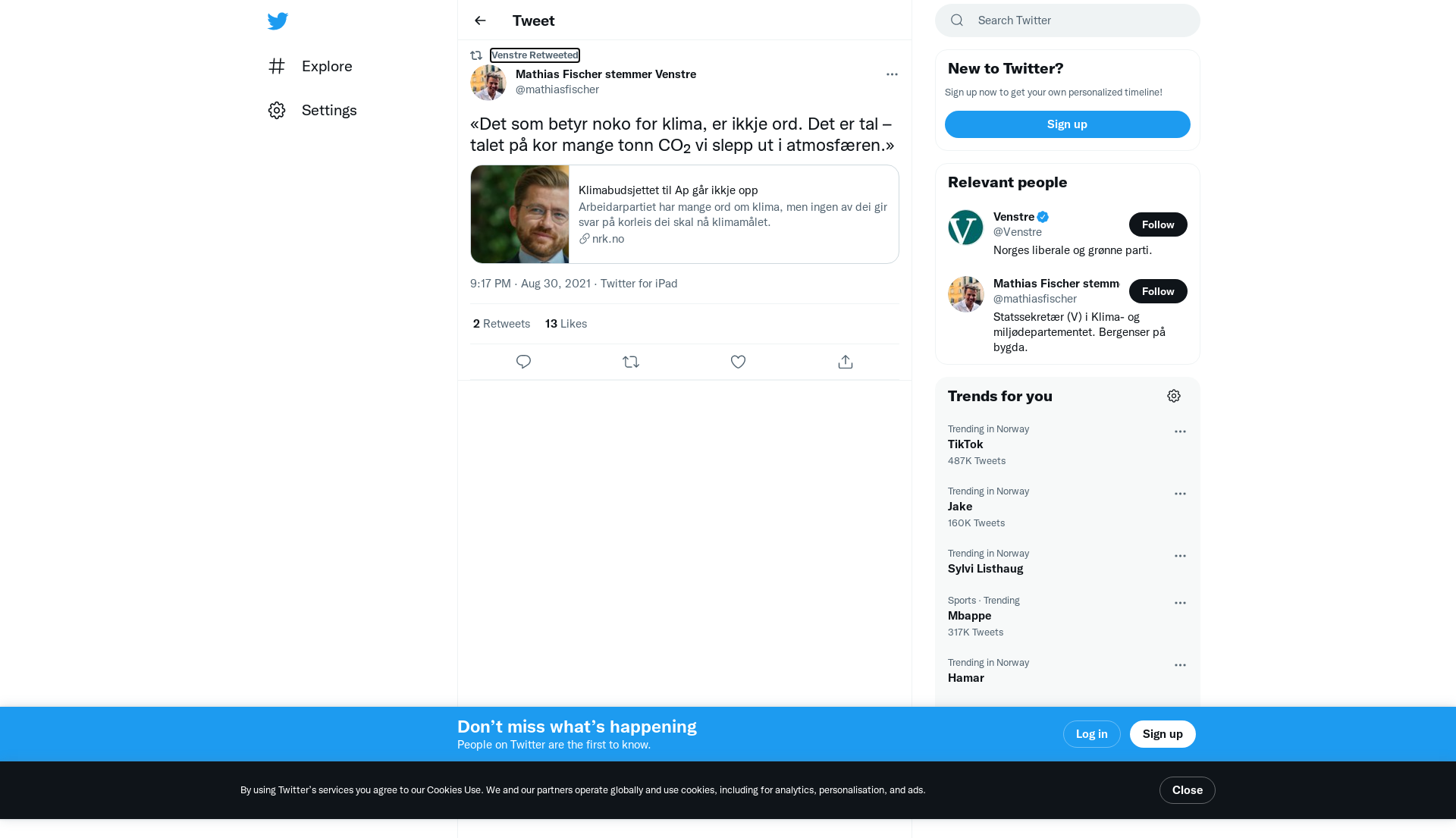Open more options for the Hamar trend
The height and width of the screenshot is (838, 1456).
[x=1180, y=665]
